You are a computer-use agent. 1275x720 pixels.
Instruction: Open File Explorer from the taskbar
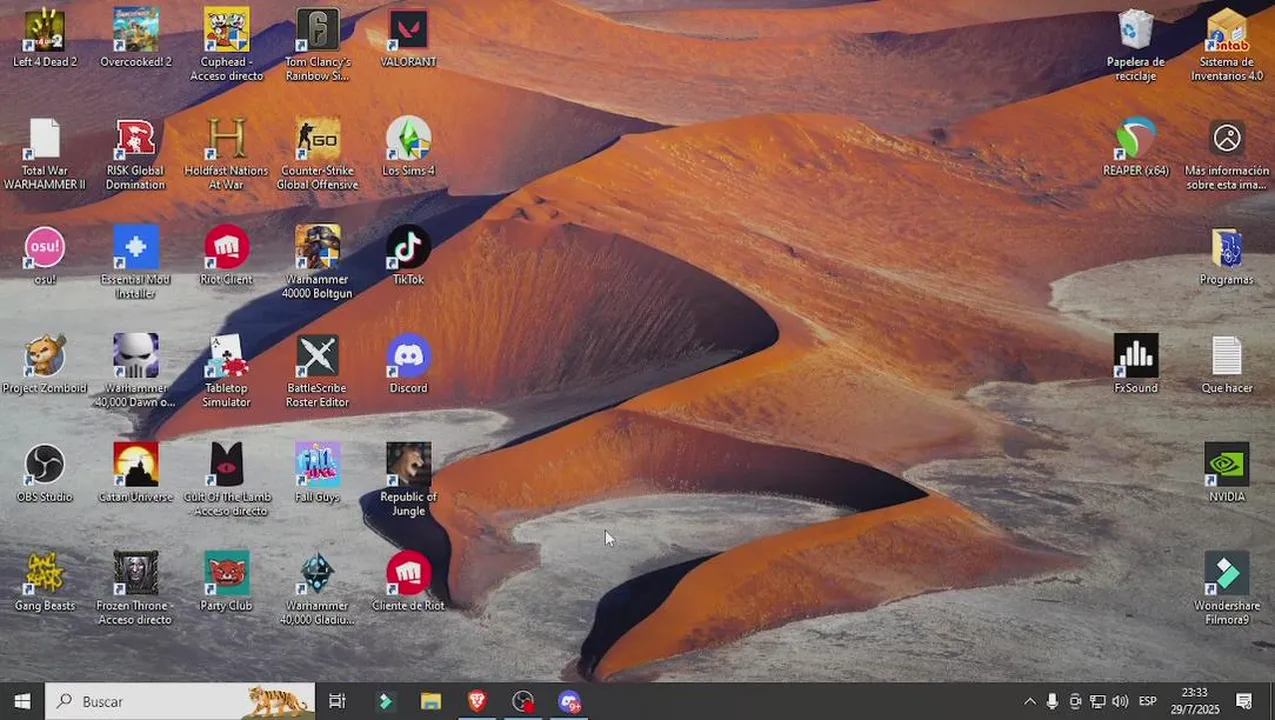tap(431, 701)
